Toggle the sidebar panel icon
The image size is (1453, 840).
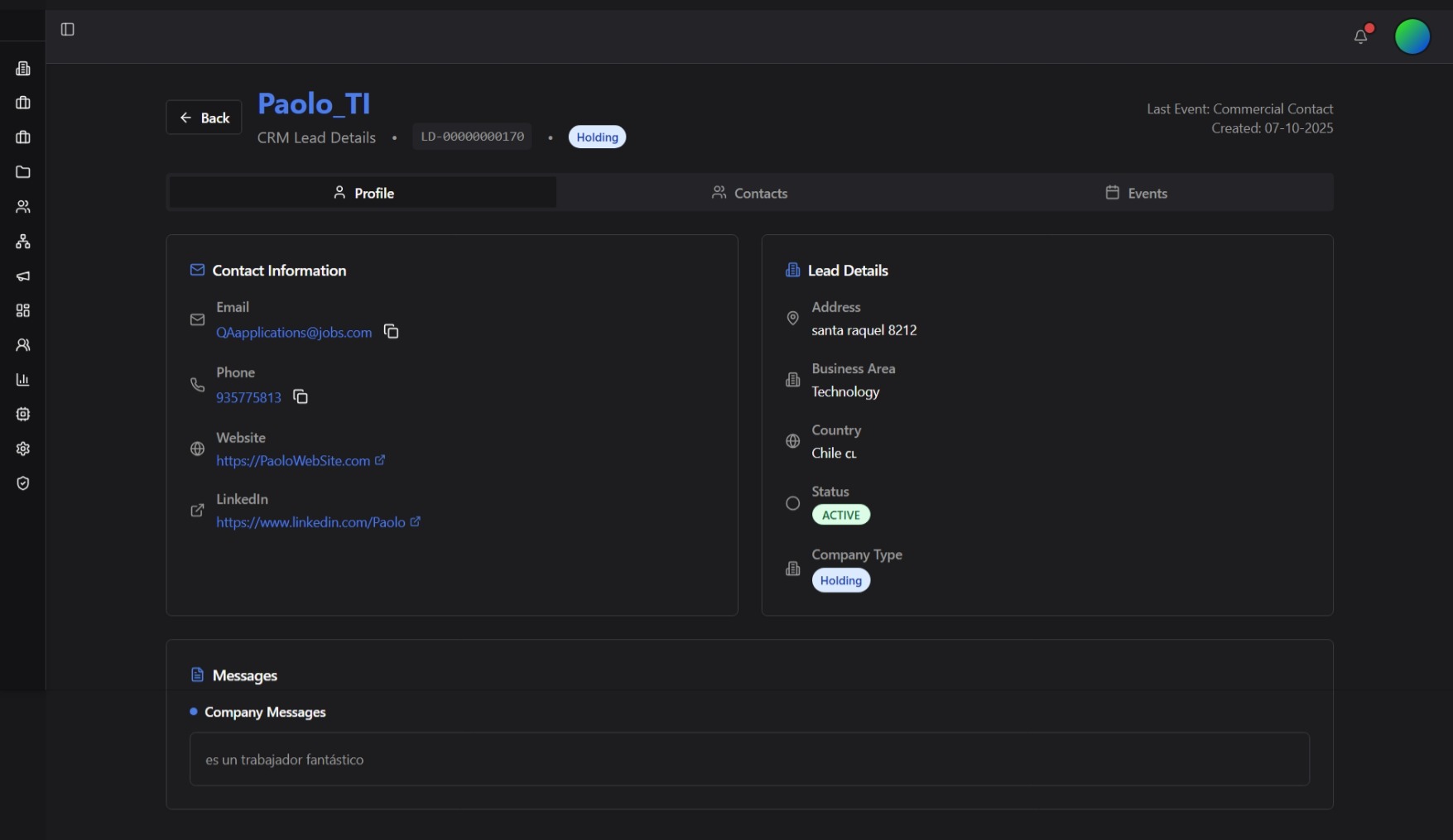(68, 30)
